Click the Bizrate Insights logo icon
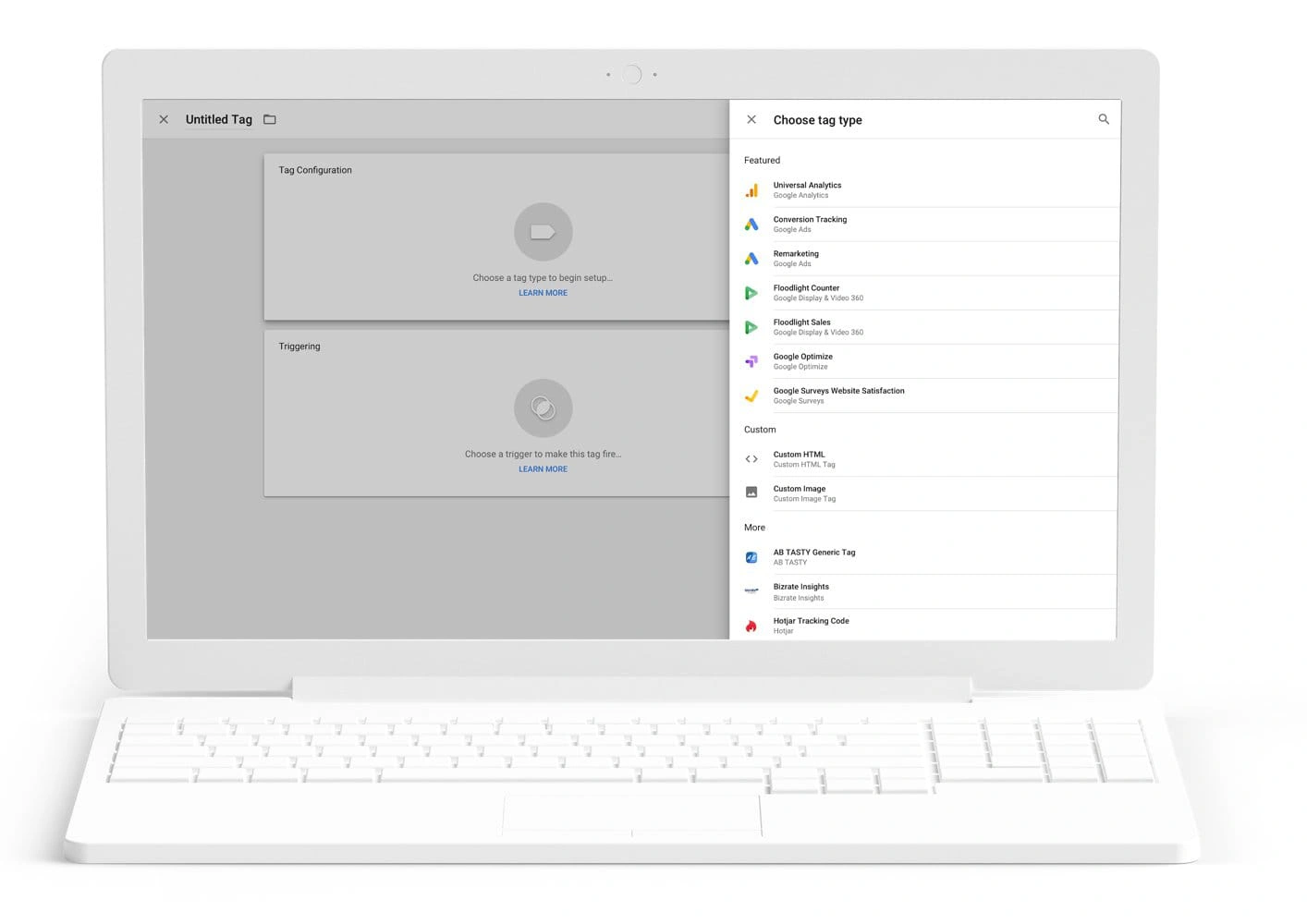This screenshot has height=924, width=1307. tap(751, 591)
